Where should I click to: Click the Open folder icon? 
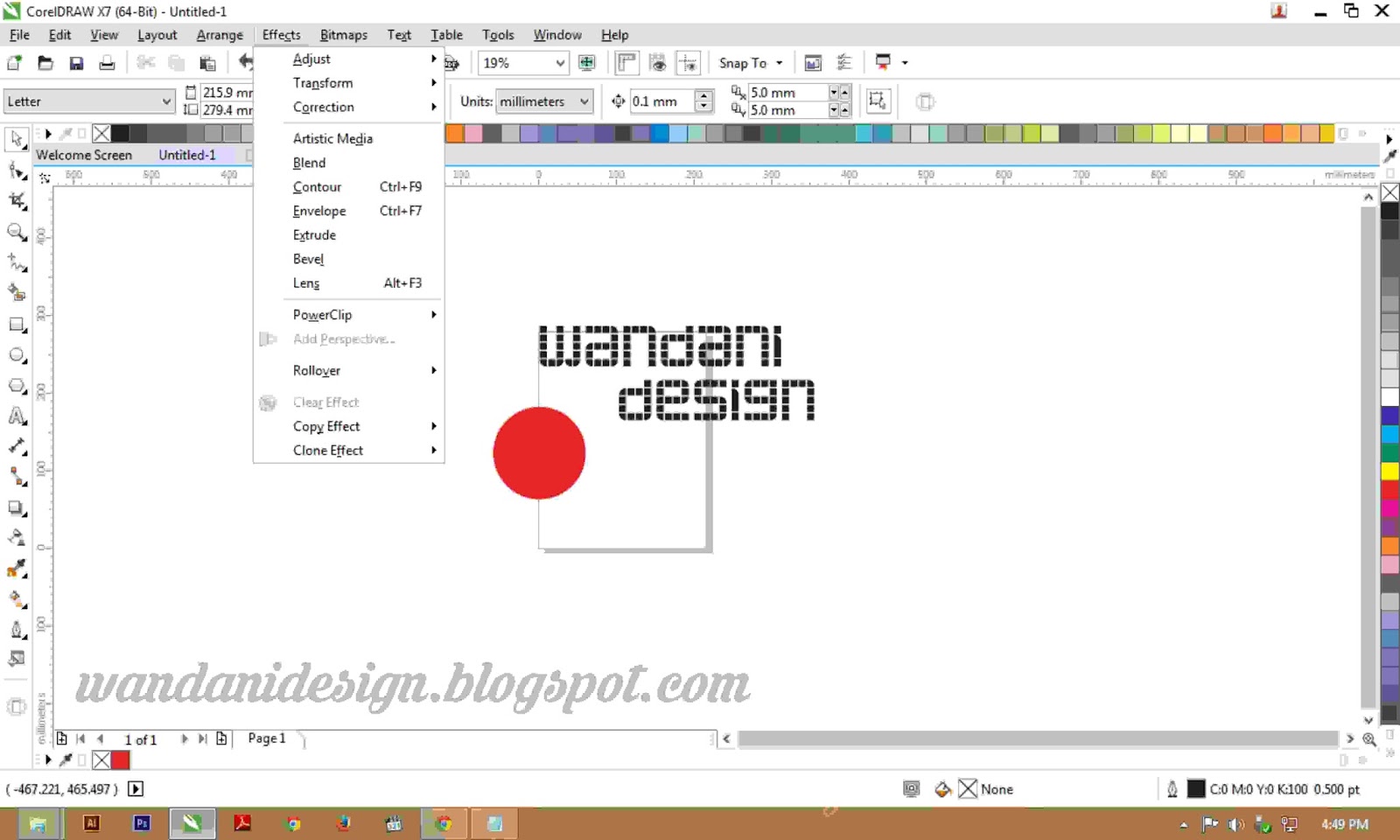click(45, 63)
